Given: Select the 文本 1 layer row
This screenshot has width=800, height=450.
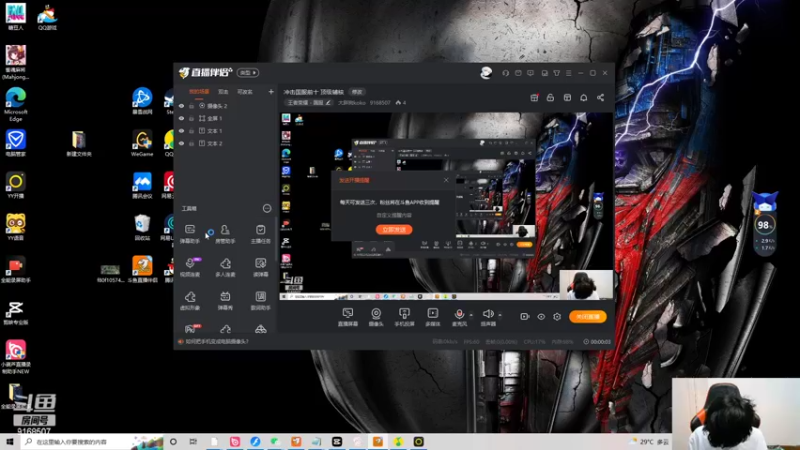Looking at the screenshot, I should point(226,131).
